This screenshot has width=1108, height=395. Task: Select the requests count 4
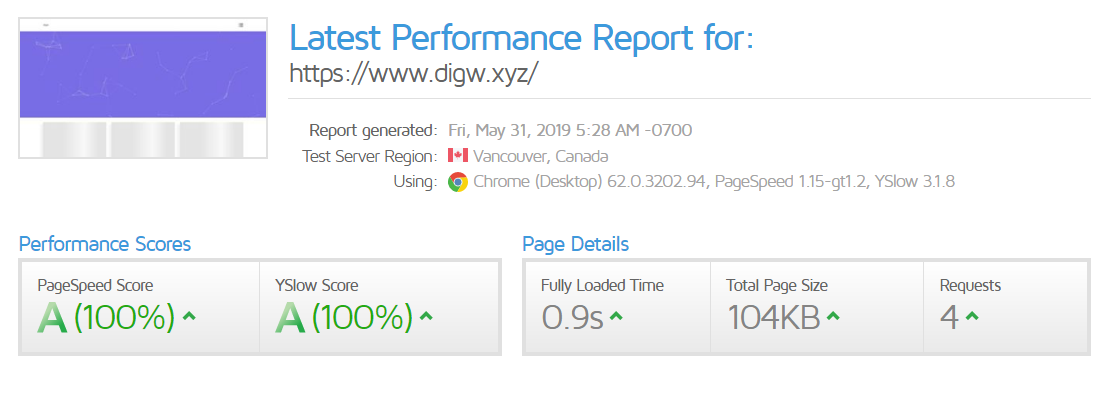click(x=949, y=317)
